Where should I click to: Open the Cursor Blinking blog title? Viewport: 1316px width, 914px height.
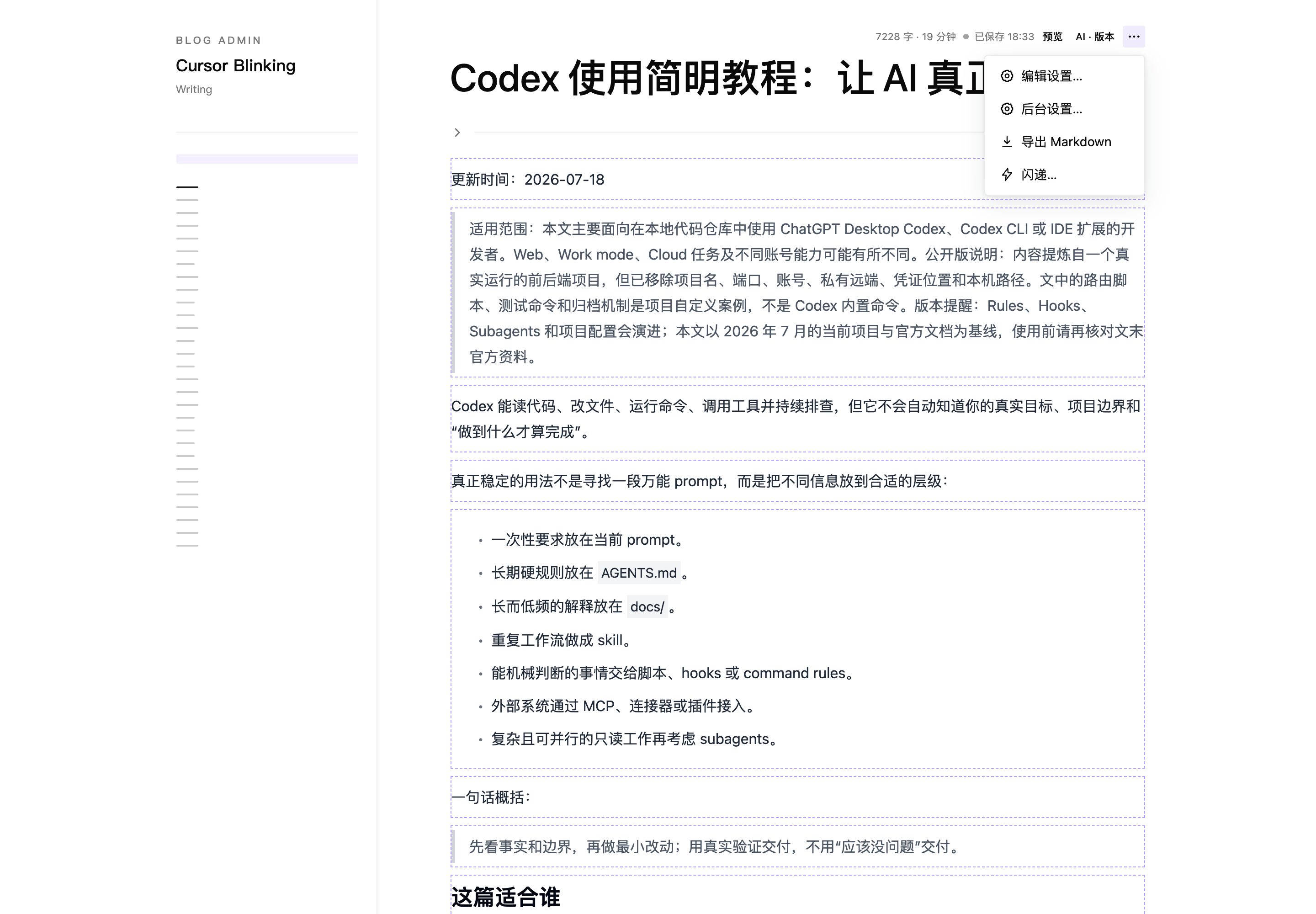(235, 66)
